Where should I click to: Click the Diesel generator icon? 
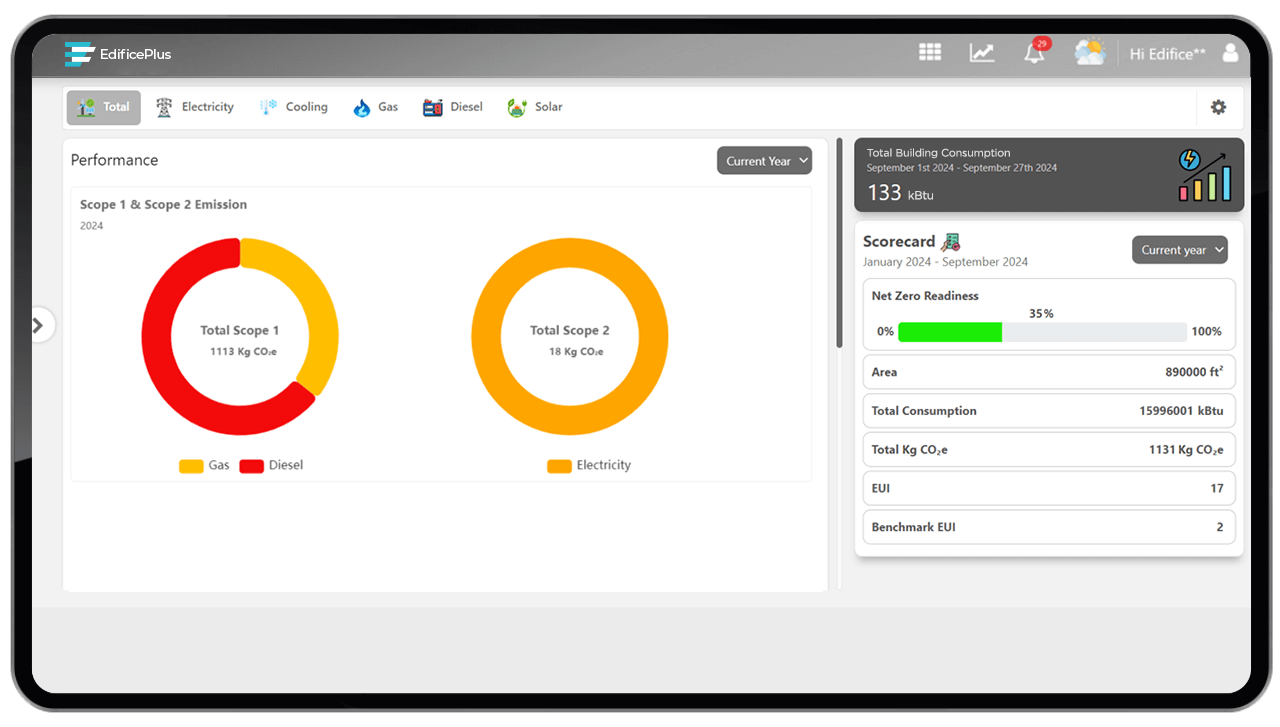pyautogui.click(x=432, y=107)
